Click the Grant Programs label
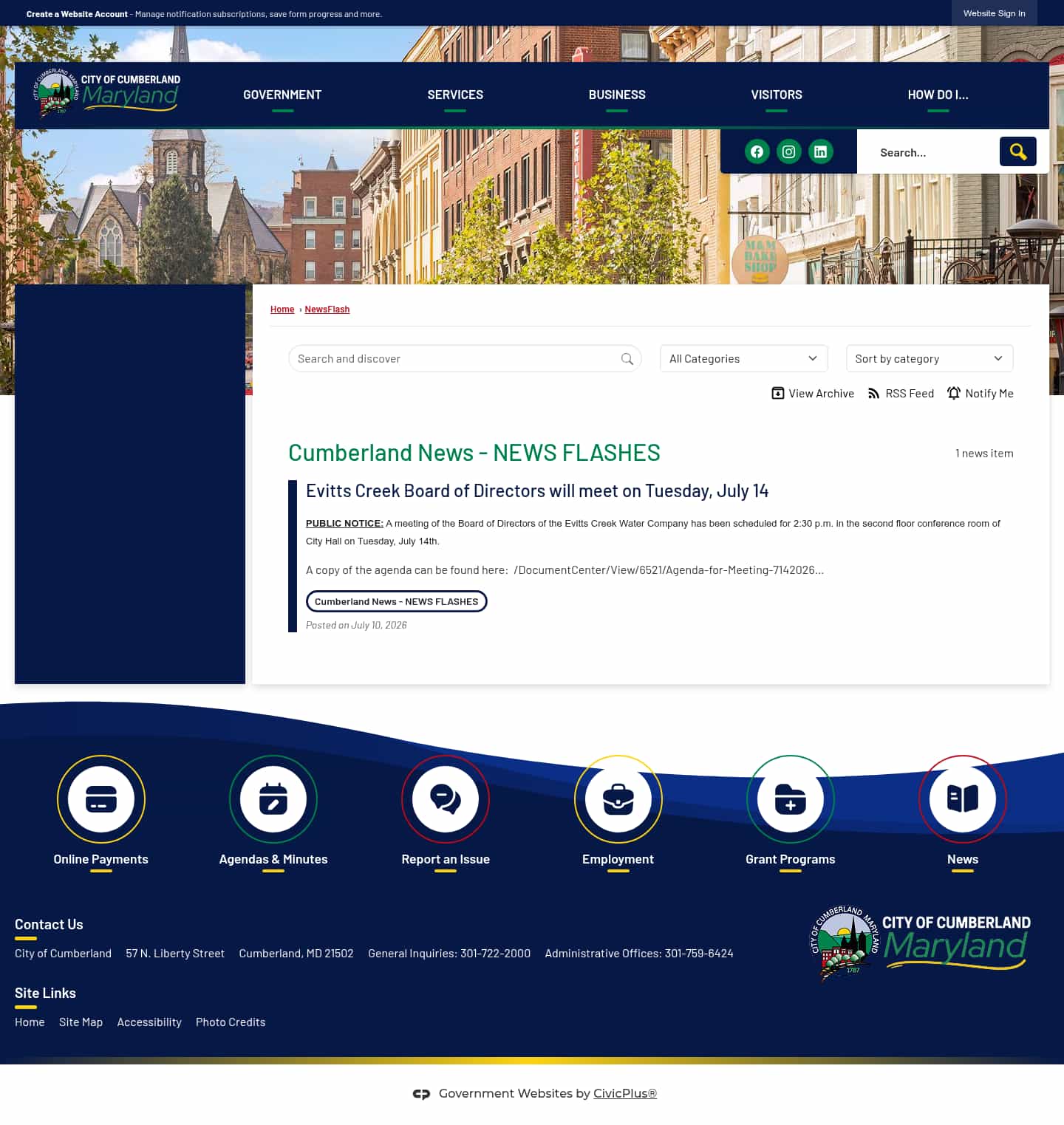Screen dimensions: 1064x1125 [791, 859]
